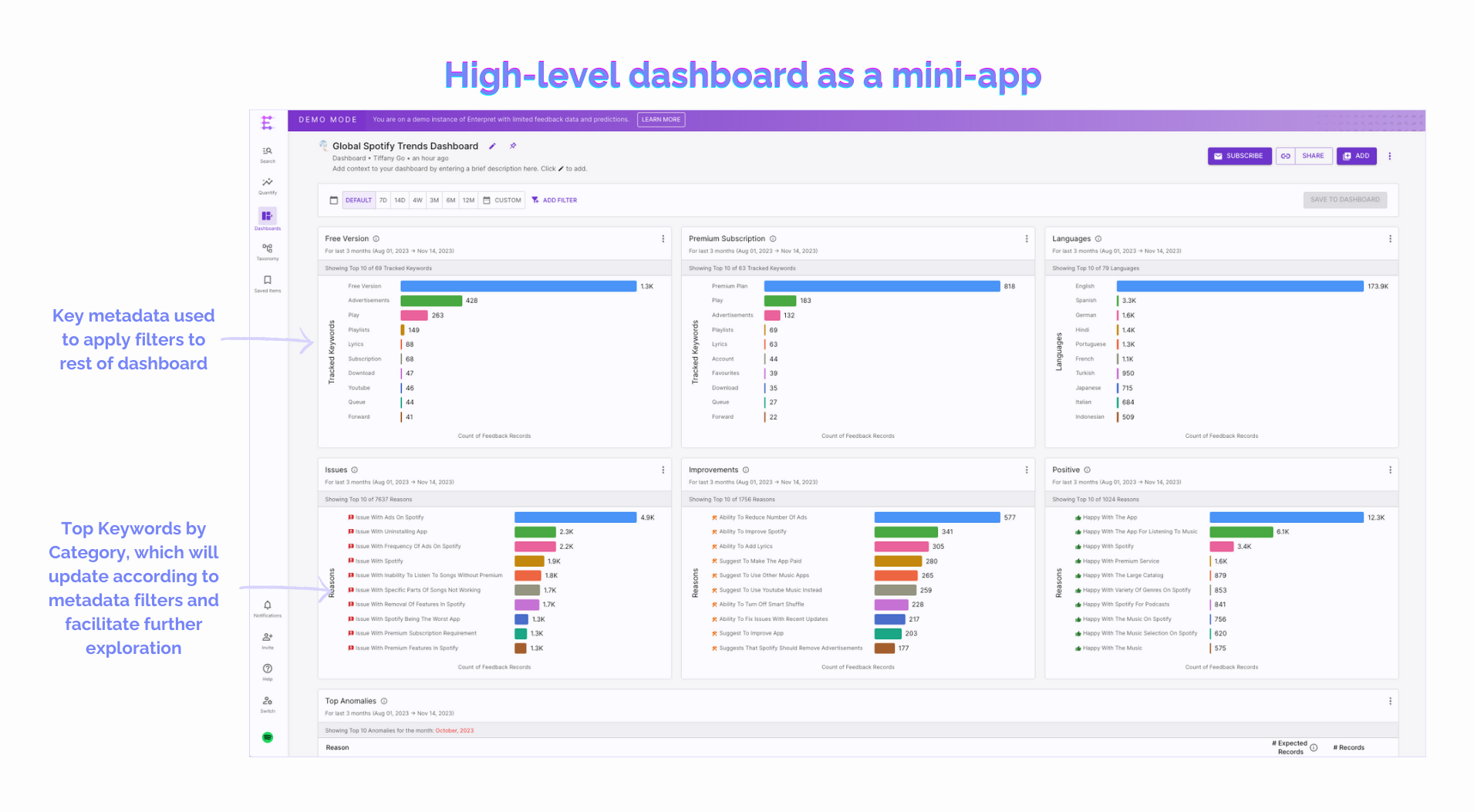Screen dimensions: 1474x812
Task: Select the 12M date range
Action: 469,200
